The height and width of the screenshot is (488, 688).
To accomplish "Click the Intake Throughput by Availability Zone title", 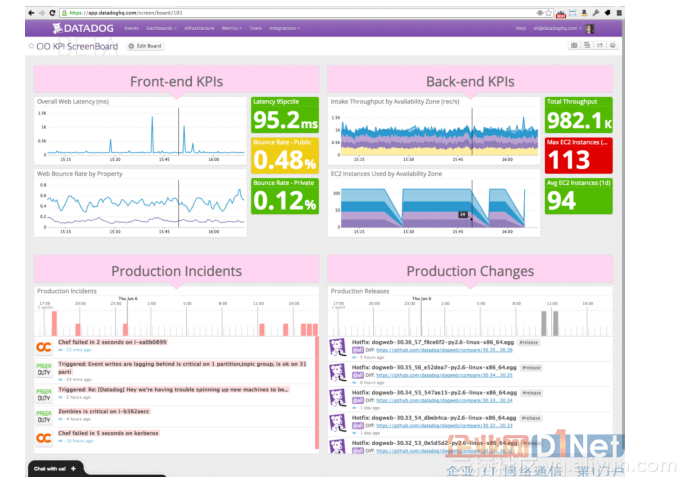I will pos(395,101).
